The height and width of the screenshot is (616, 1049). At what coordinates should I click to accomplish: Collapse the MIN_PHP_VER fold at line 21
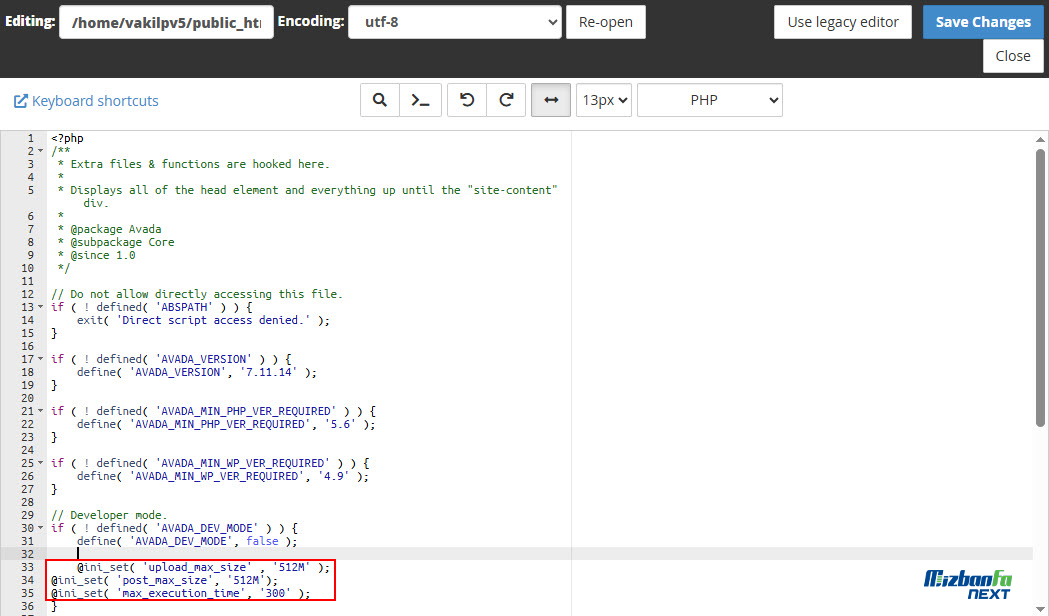point(40,411)
